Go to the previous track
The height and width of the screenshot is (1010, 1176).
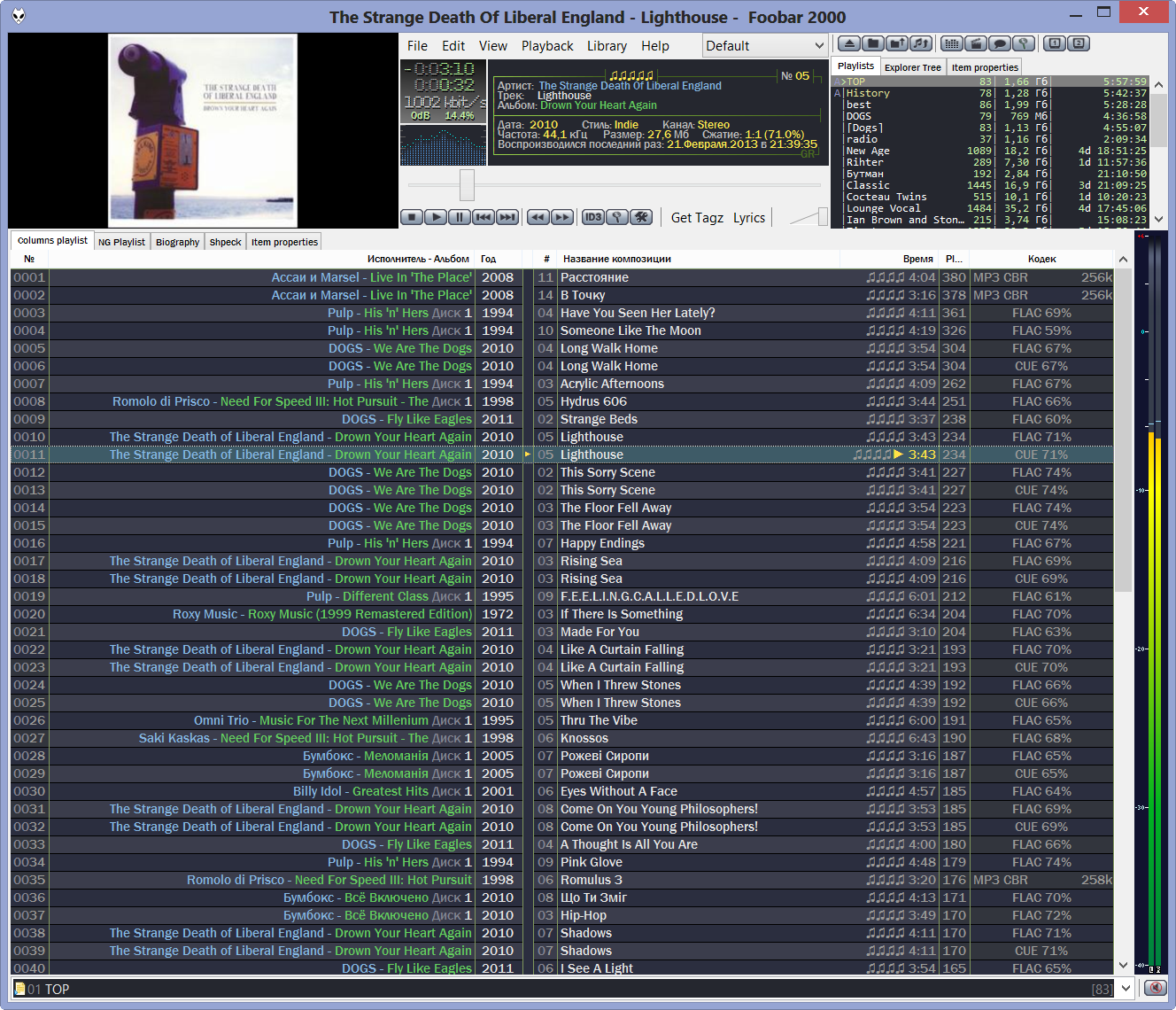pyautogui.click(x=483, y=217)
